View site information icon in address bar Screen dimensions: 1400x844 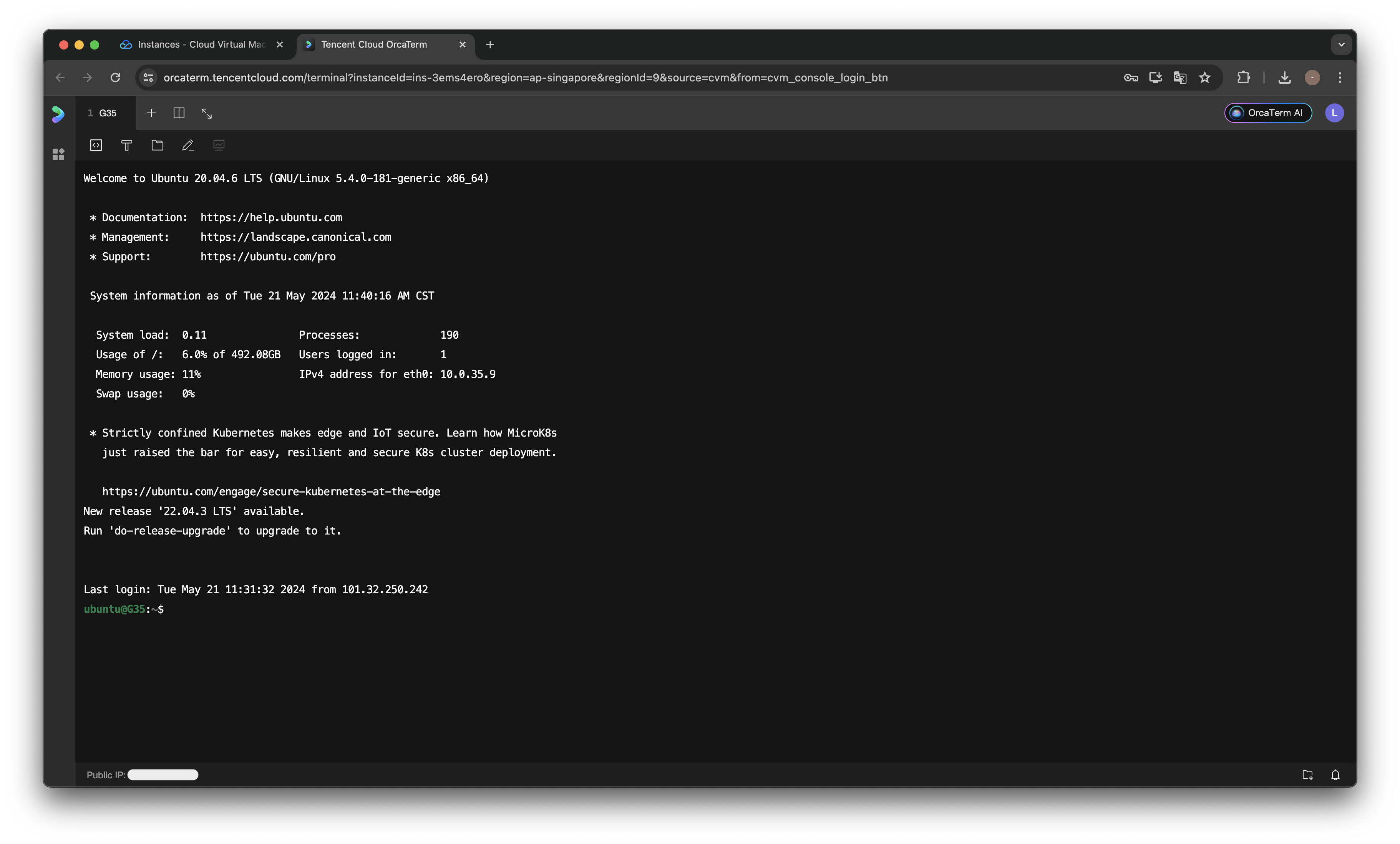tap(148, 78)
